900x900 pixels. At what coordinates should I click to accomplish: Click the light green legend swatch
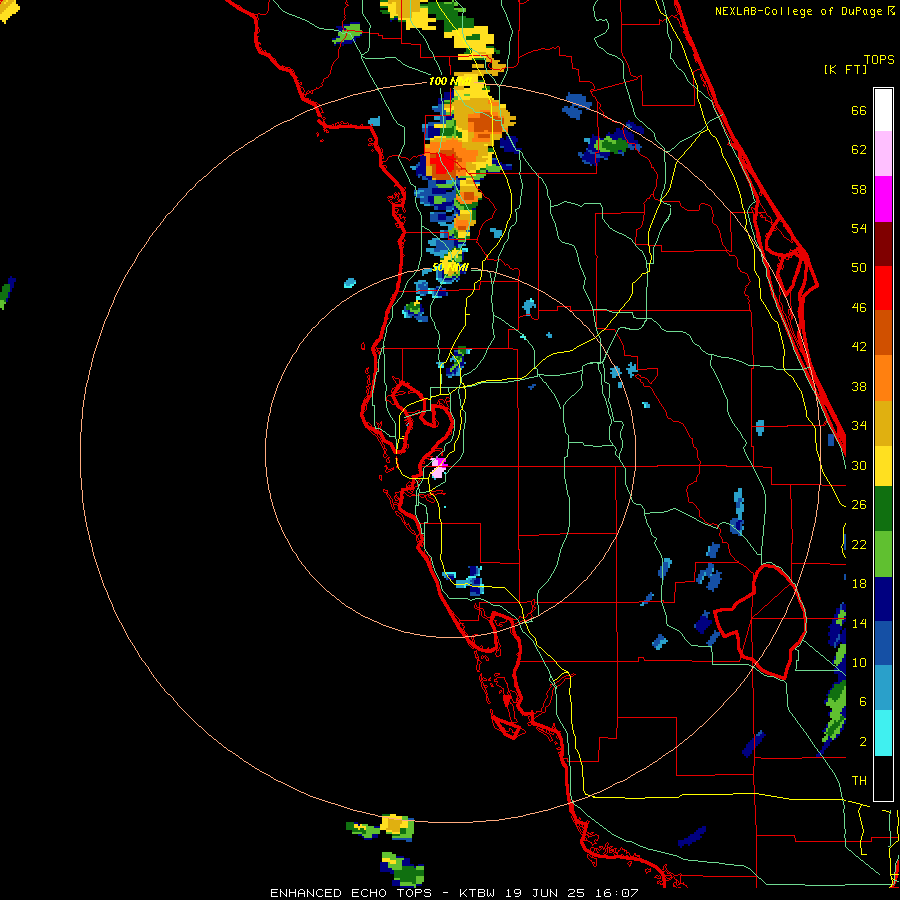pos(883,554)
